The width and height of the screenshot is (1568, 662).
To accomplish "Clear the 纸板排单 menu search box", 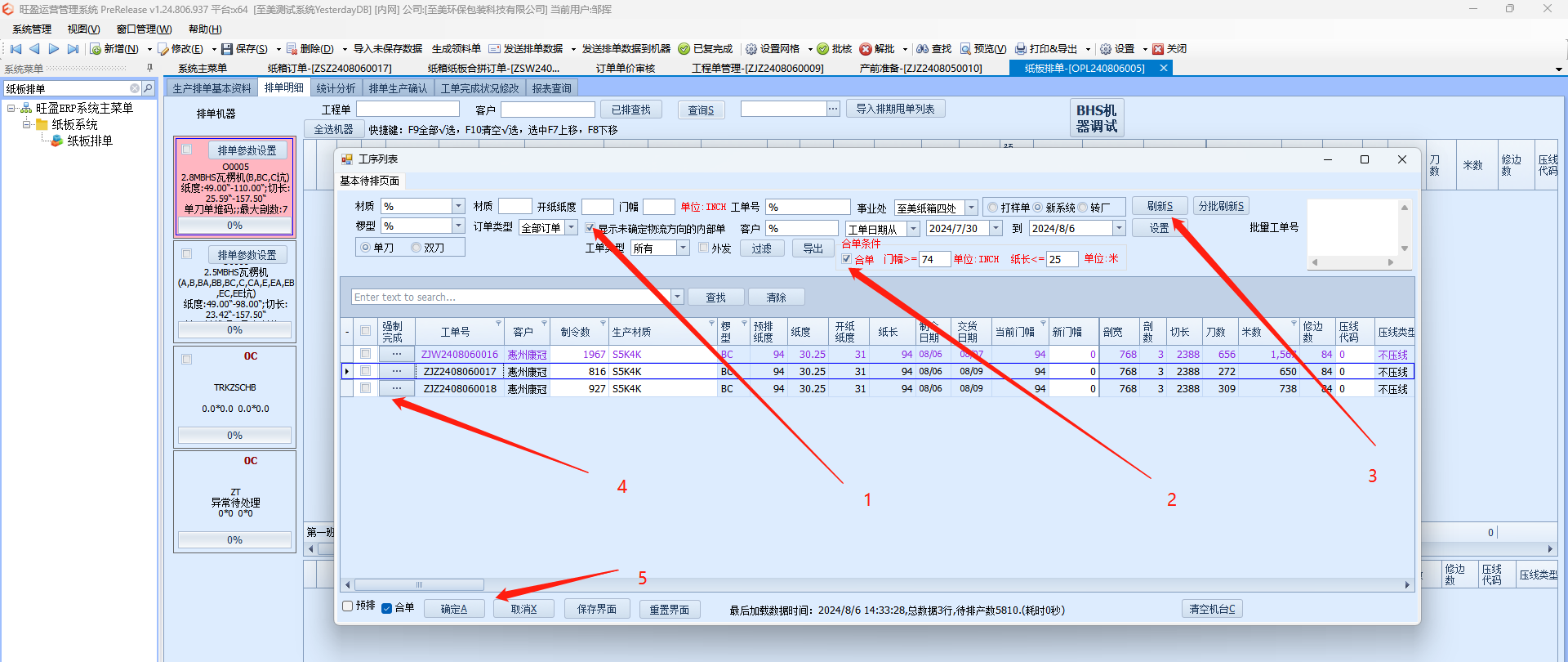I will [135, 88].
